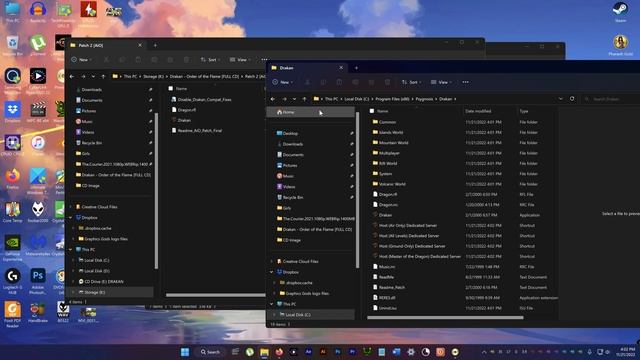Open After Effects from taskbar

coord(308,352)
